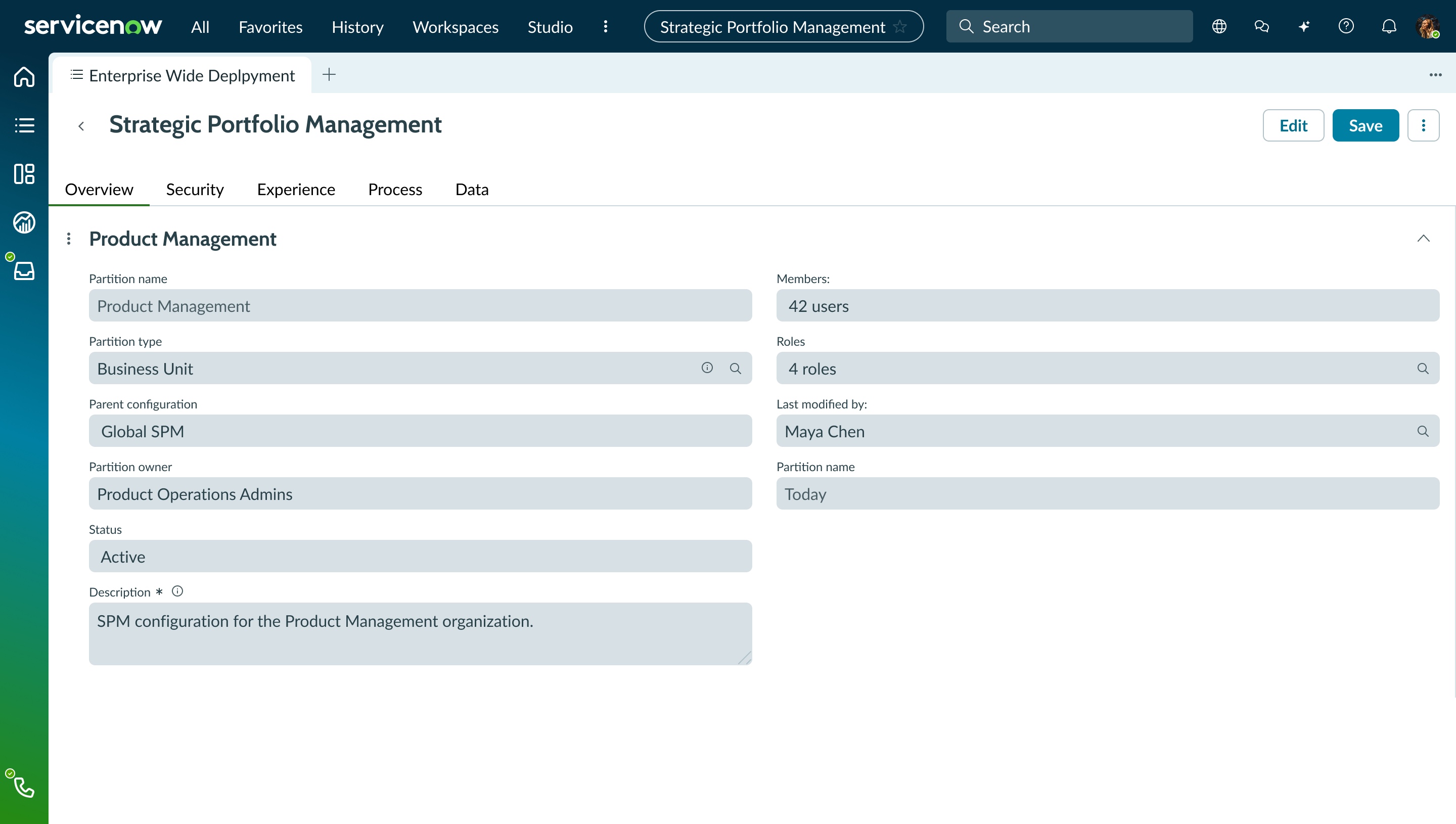The width and height of the screenshot is (1456, 824).
Task: Open Product Management section options menu
Action: coord(68,239)
